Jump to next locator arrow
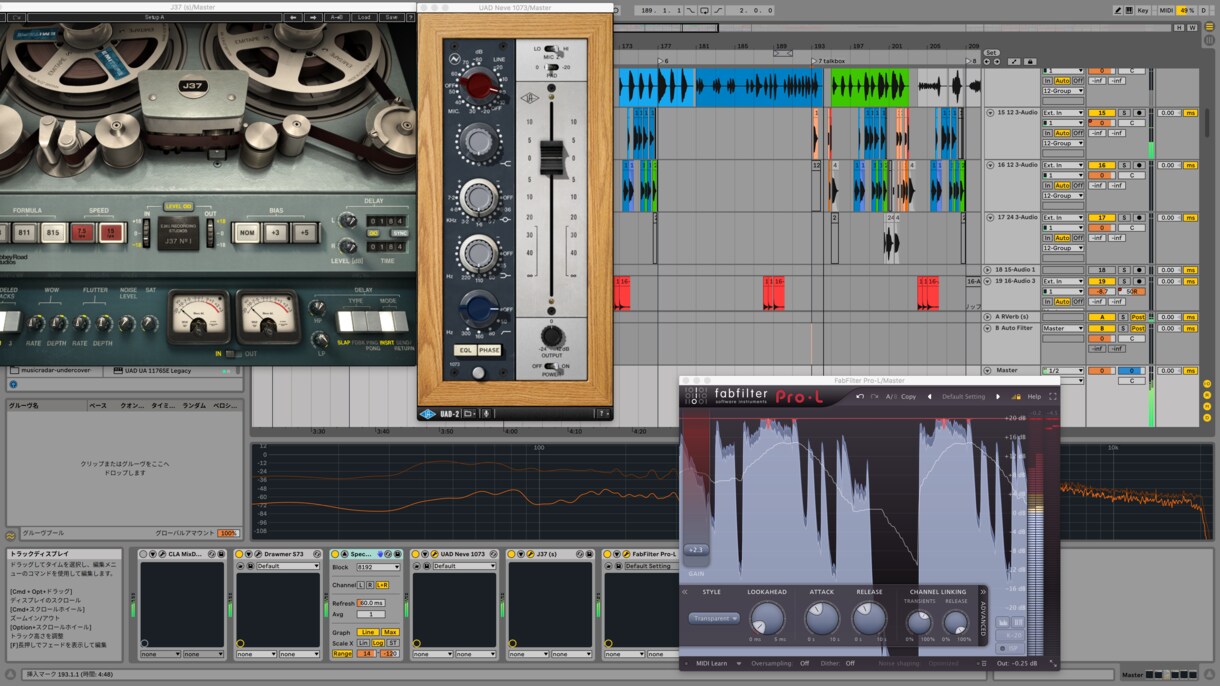The image size is (1220, 686). [996, 61]
